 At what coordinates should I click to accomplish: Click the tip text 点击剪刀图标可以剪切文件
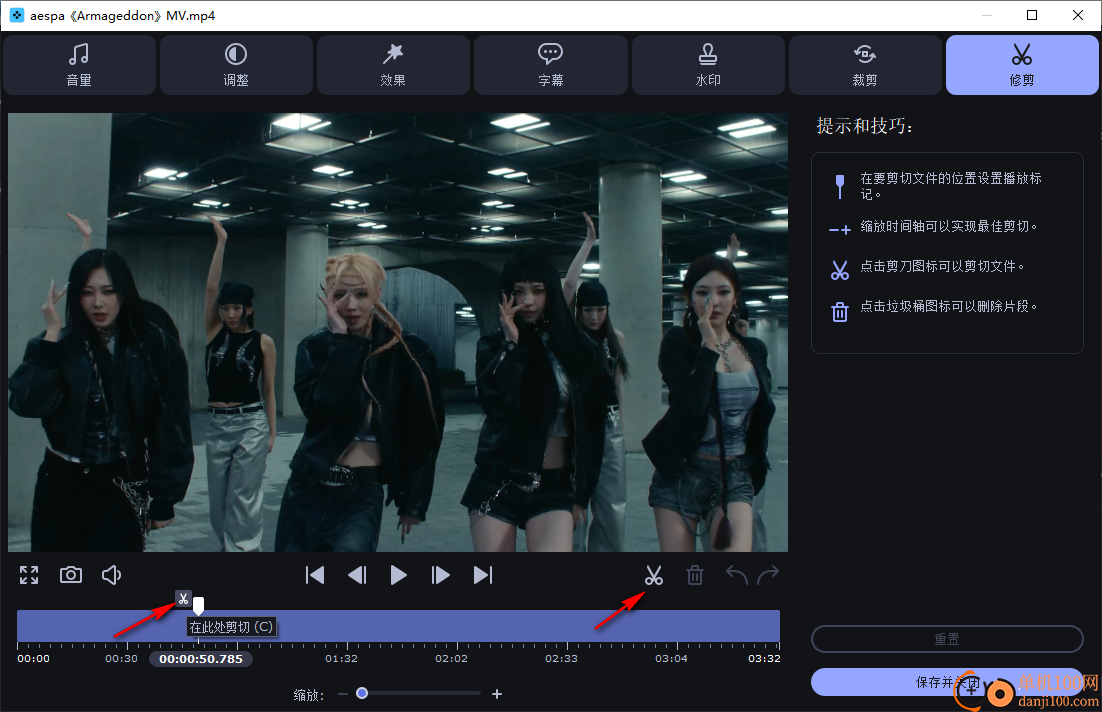pos(942,266)
